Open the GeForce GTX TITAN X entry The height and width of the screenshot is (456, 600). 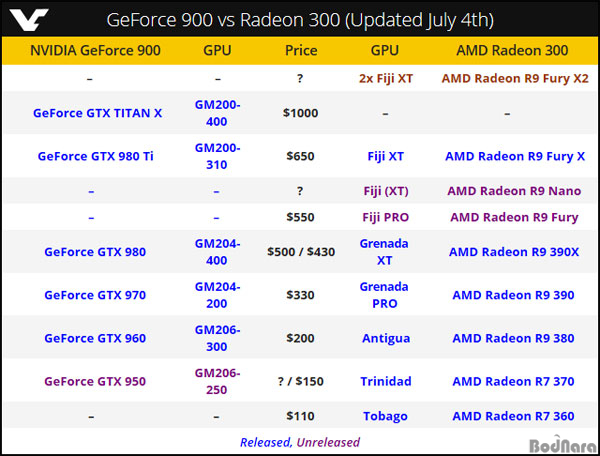97,113
